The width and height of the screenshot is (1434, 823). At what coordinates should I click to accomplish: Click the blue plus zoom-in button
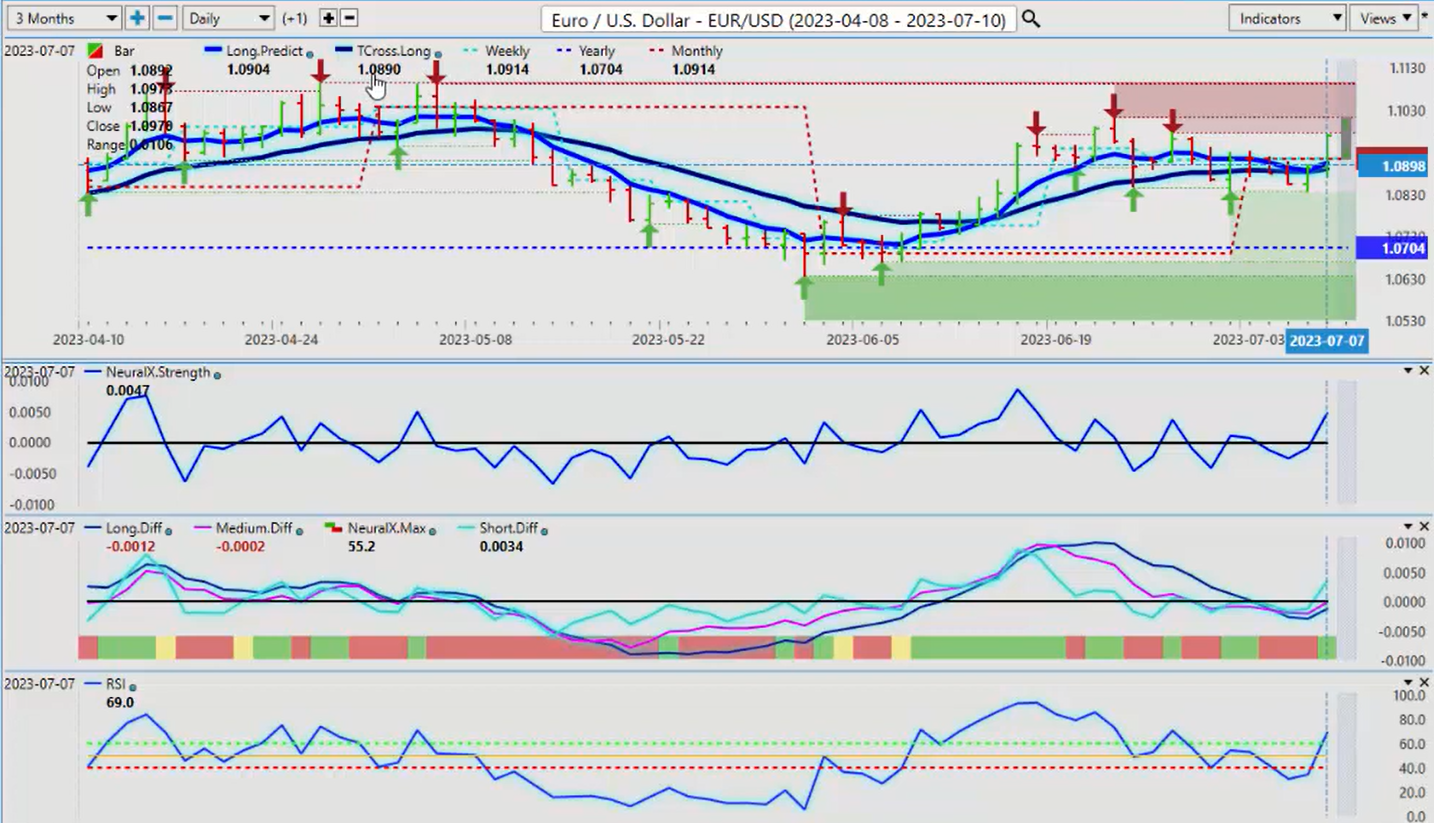pos(137,18)
